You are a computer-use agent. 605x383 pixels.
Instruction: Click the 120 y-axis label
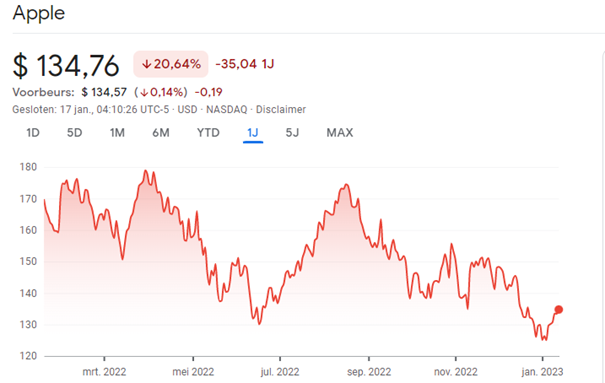pos(28,356)
